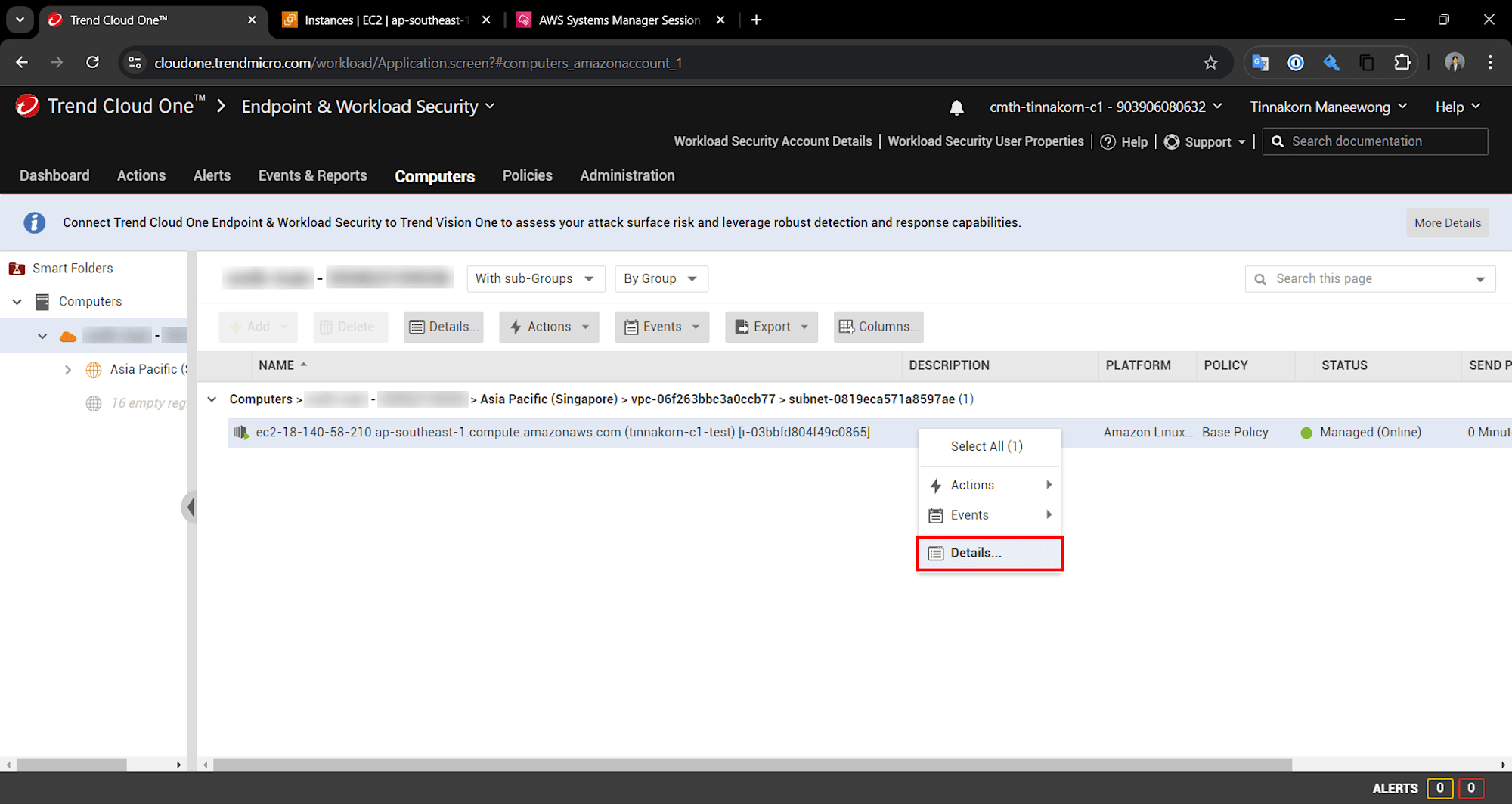Open the Administration tab
This screenshot has height=804, width=1512.
627,175
